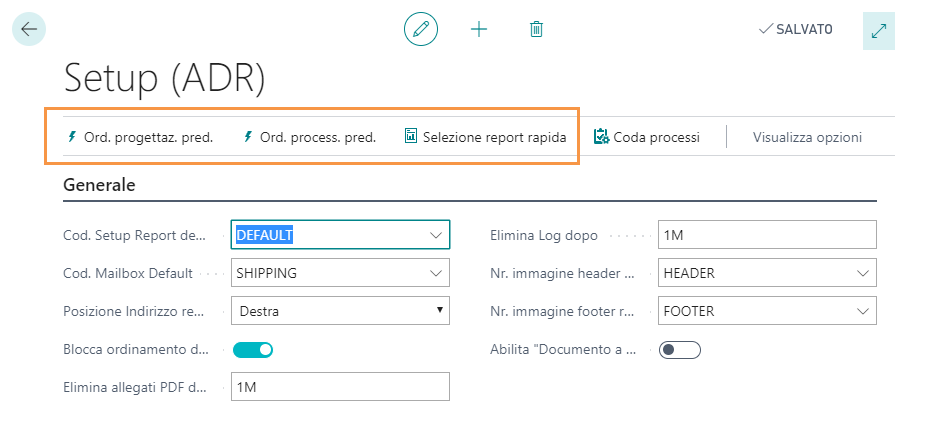Screen dimensions: 947x428
Task: Click the Selezione report rapida icon
Action: (410, 136)
